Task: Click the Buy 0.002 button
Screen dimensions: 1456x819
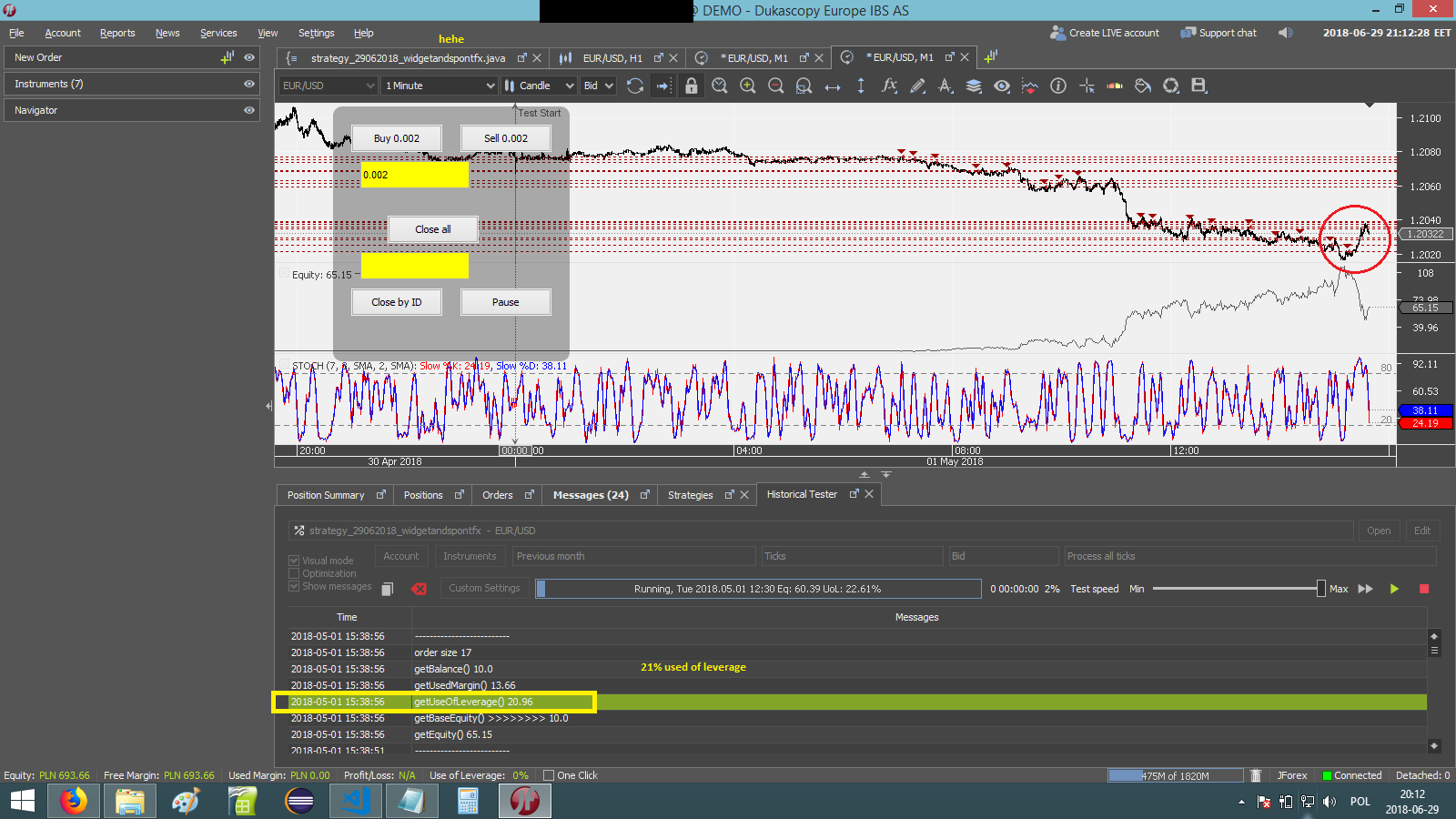Action: tap(397, 138)
